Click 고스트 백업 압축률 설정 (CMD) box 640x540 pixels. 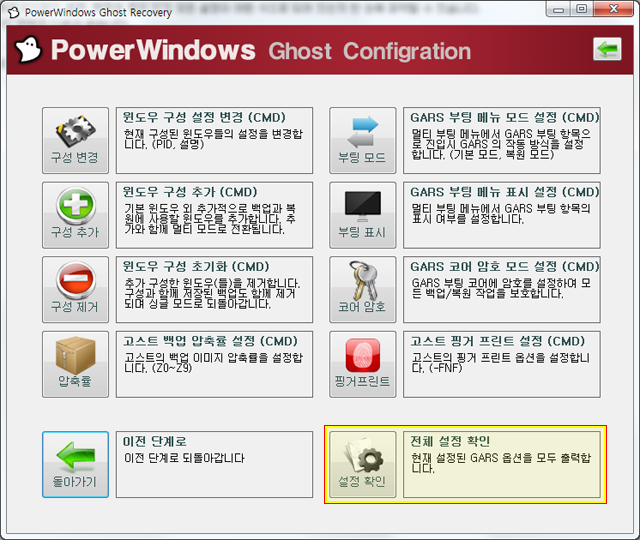[x=214, y=364]
